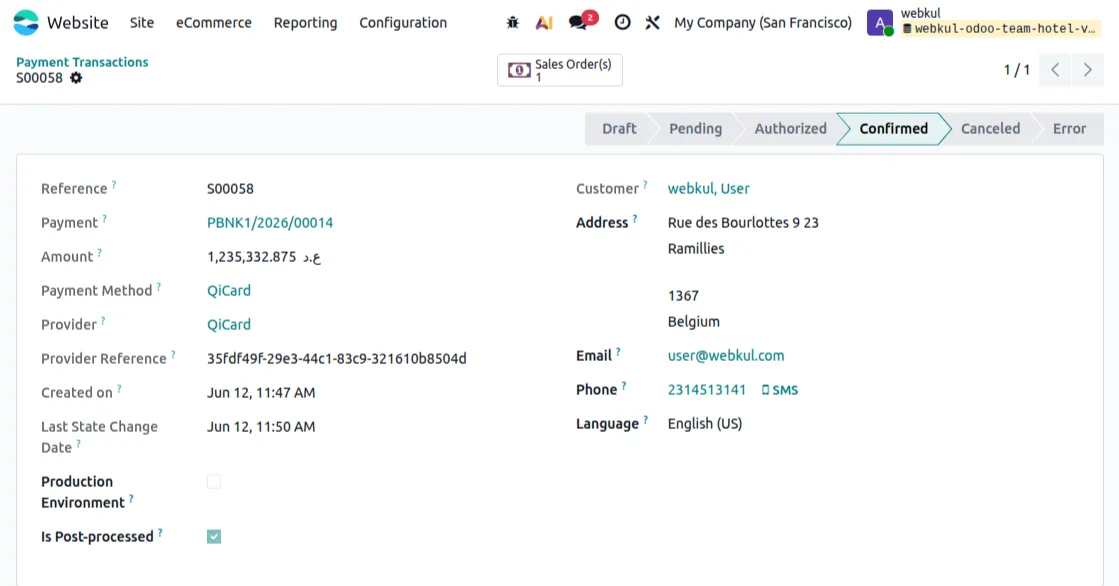
Task: Open the Website app logo
Action: pyautogui.click(x=26, y=23)
